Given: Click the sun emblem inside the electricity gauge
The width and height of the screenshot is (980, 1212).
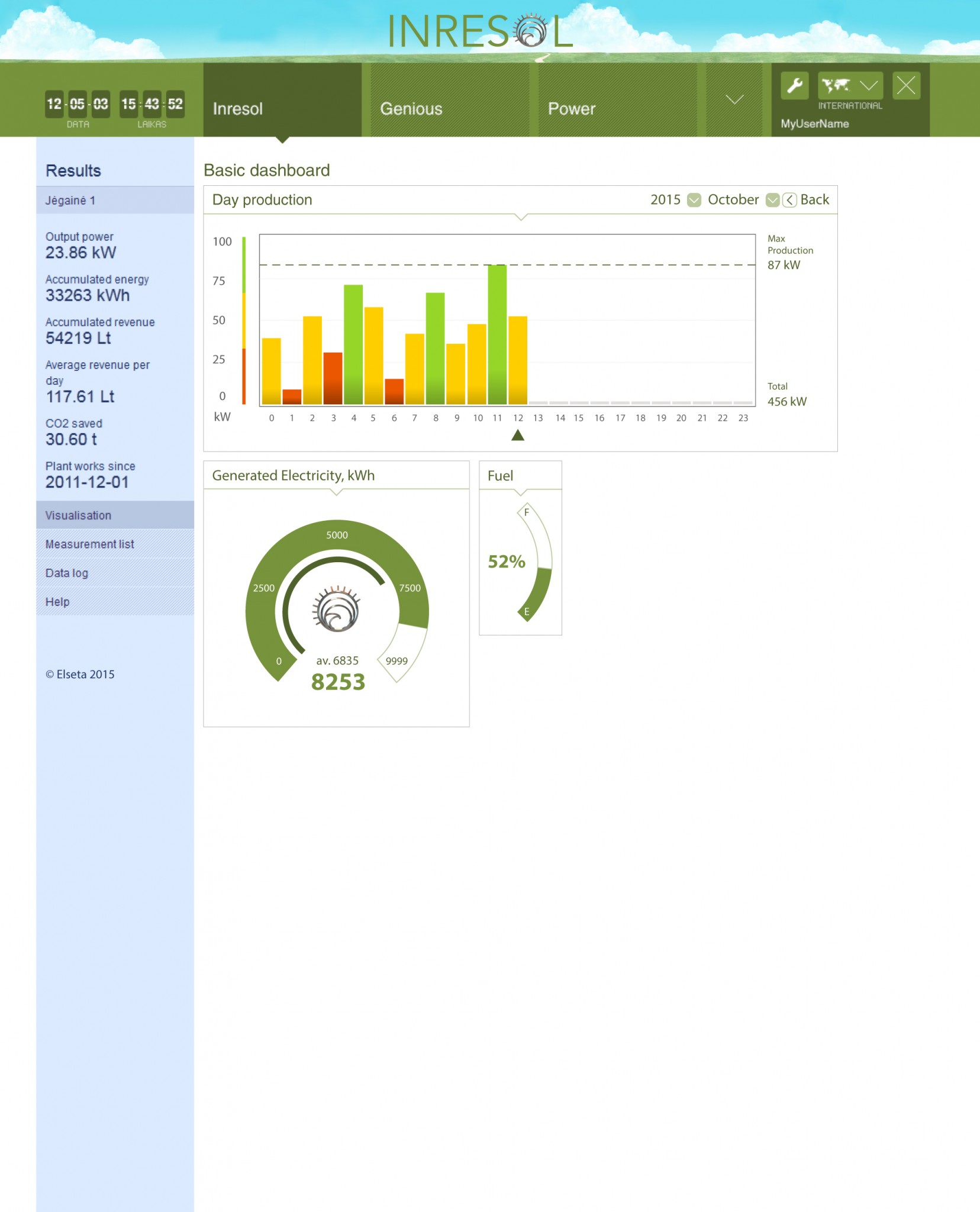Looking at the screenshot, I should click(337, 610).
